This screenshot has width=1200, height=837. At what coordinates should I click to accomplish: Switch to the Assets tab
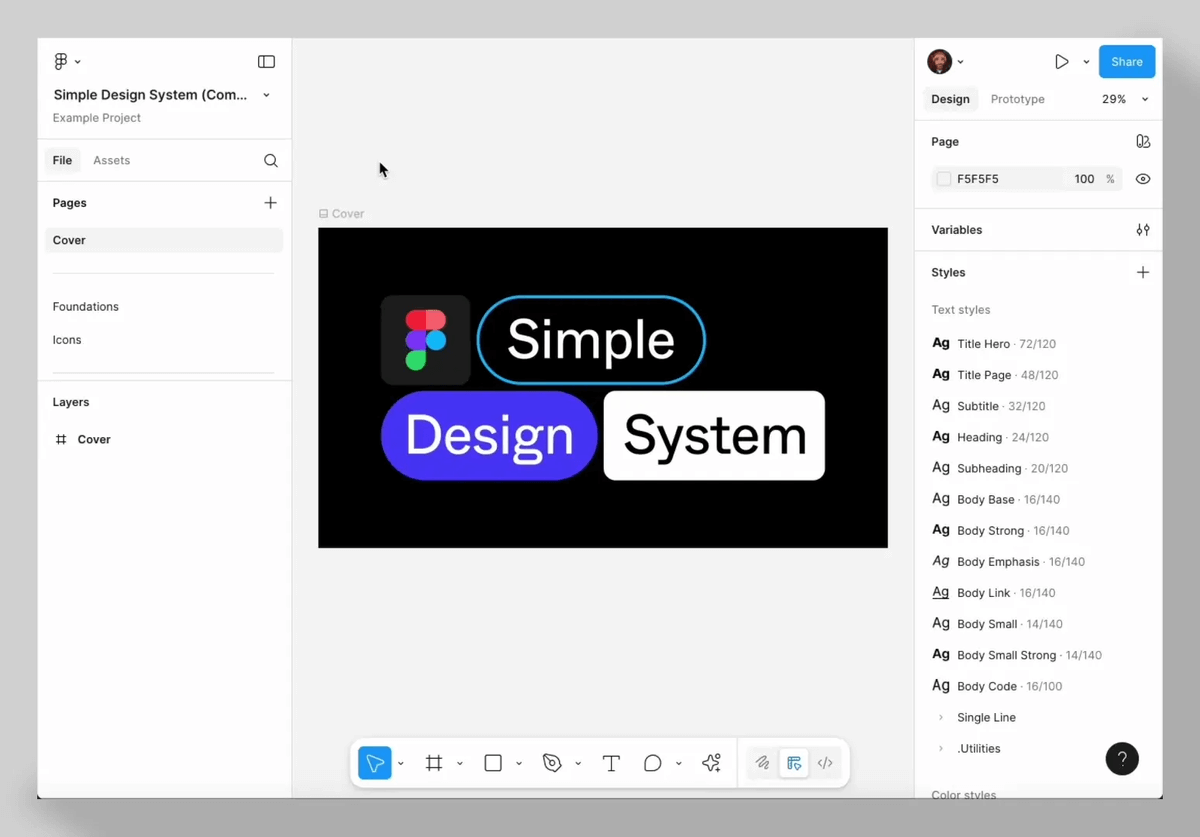[x=111, y=160]
